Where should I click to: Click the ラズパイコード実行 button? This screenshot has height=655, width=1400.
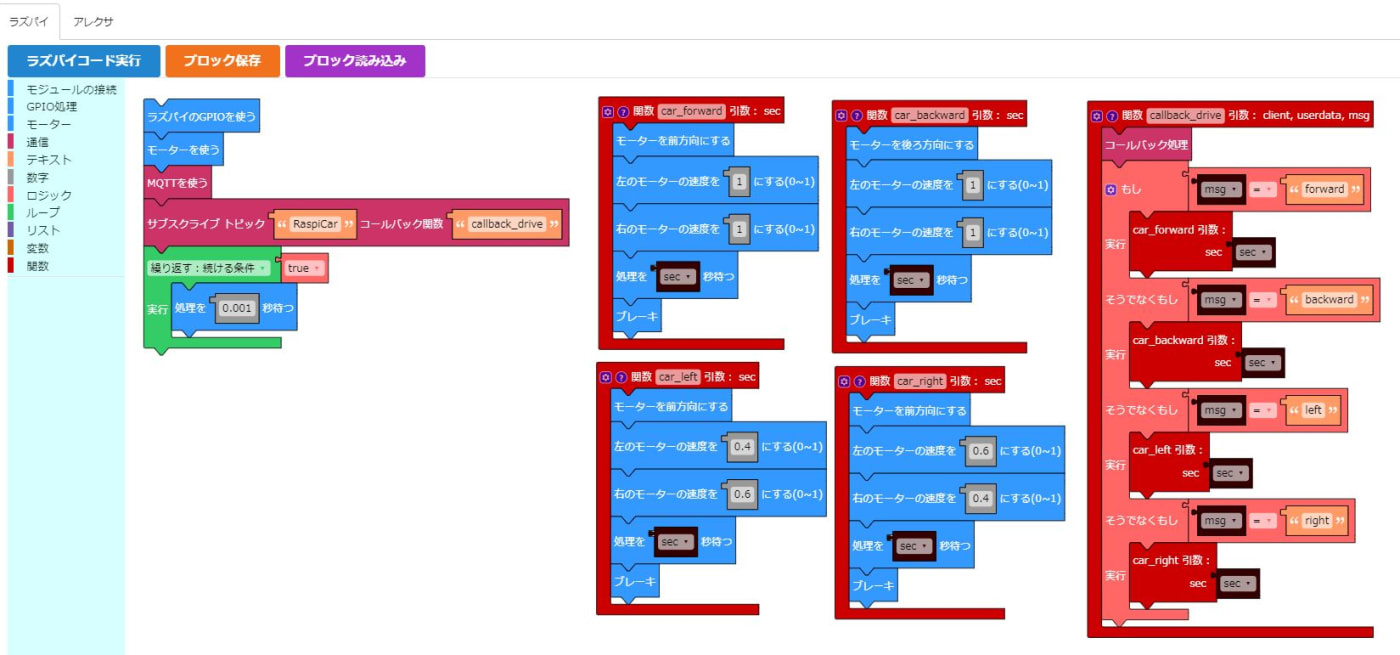(83, 61)
